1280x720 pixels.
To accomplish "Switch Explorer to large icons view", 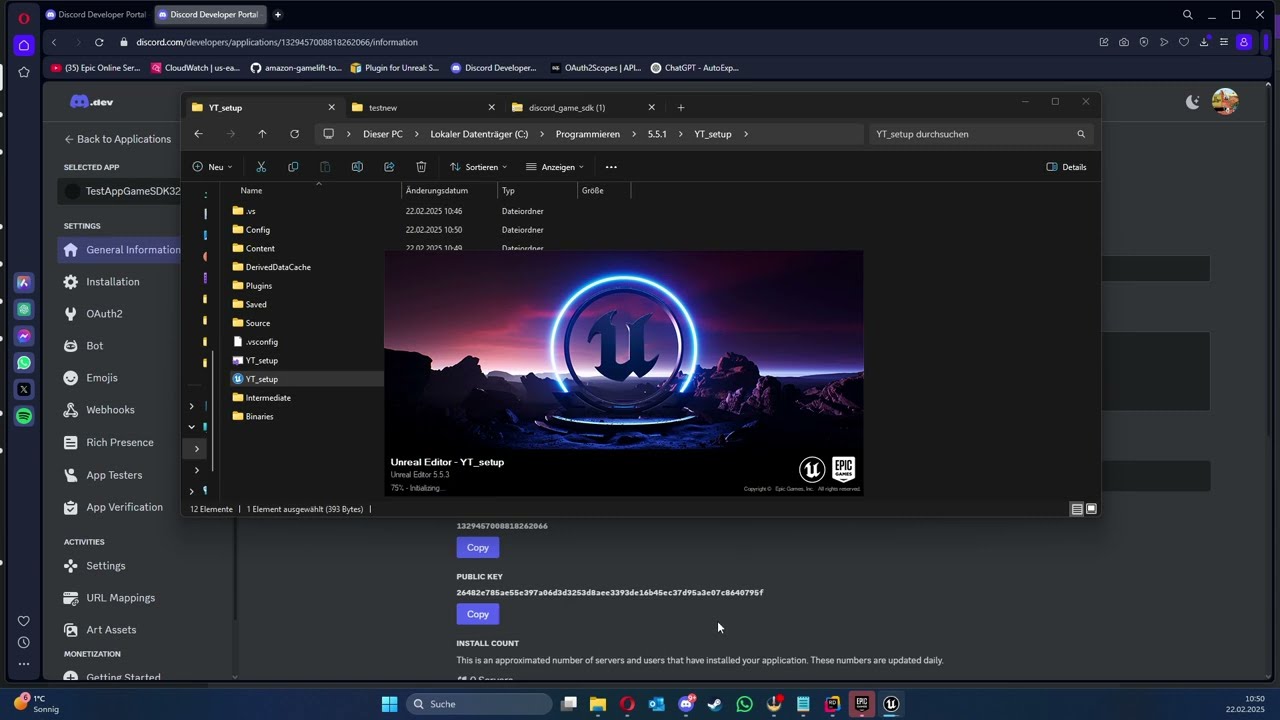I will coord(1091,509).
